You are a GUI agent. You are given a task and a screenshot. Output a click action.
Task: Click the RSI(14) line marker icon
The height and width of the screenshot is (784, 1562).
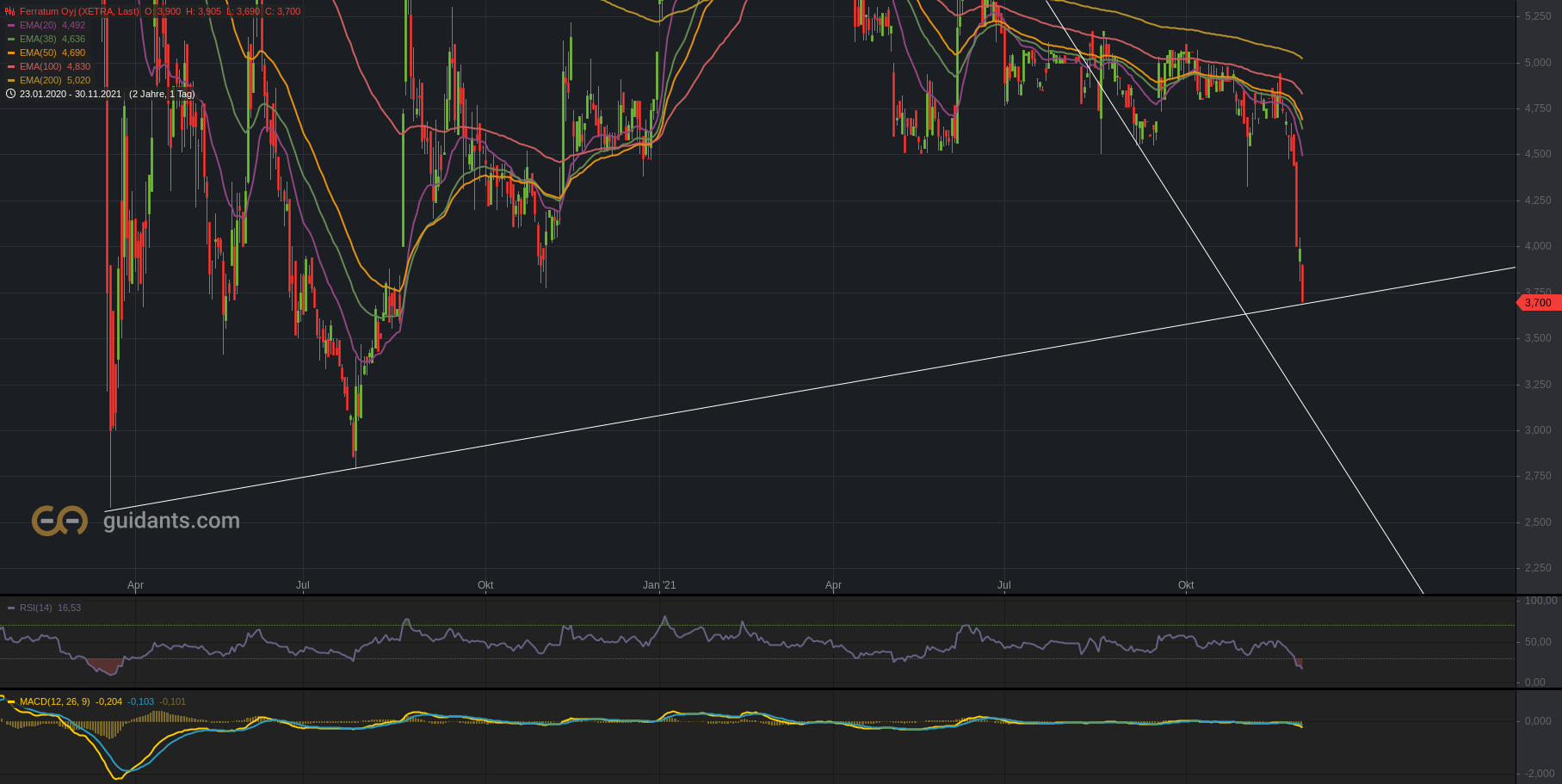[x=9, y=608]
